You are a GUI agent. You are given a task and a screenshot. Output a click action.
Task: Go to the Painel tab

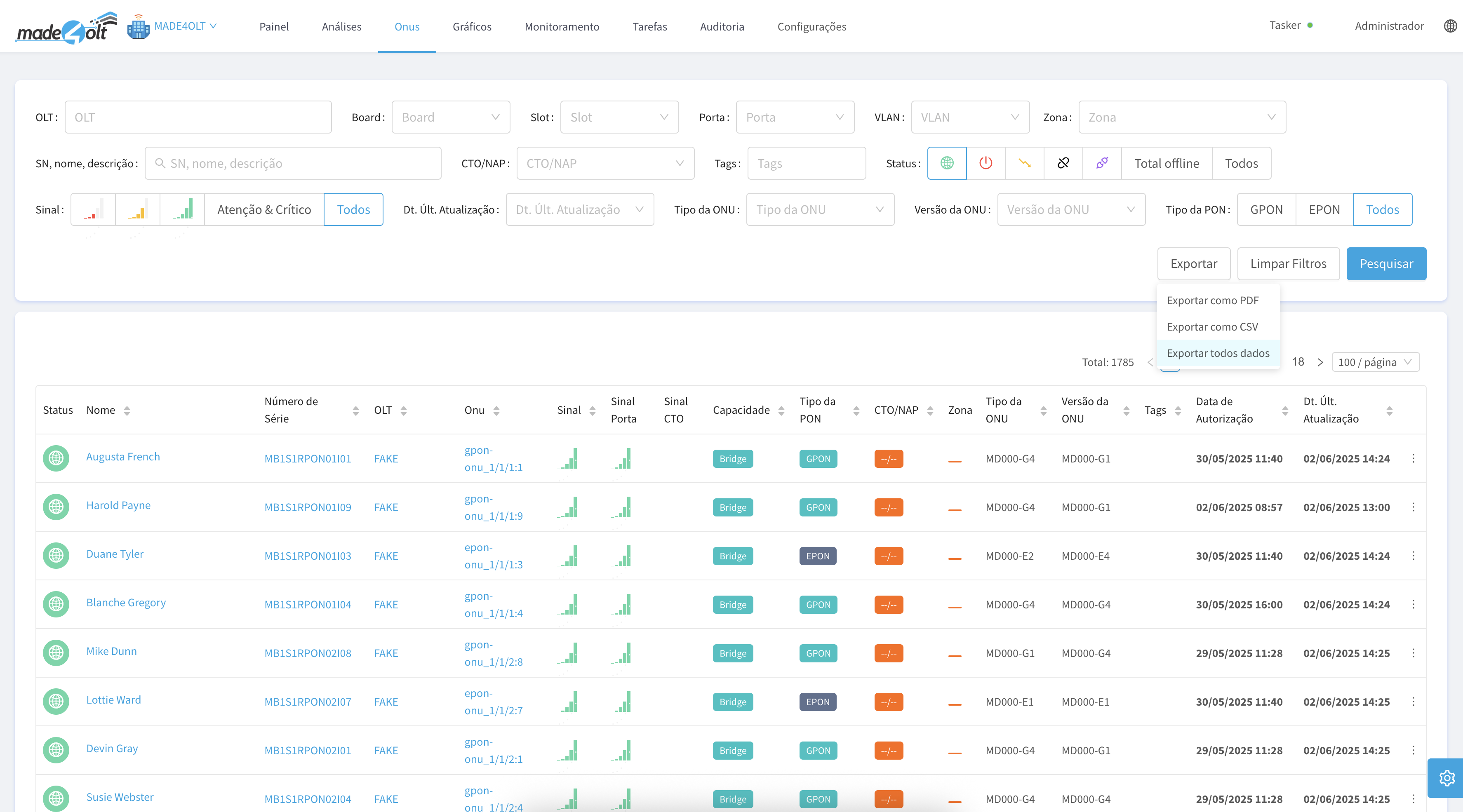pyautogui.click(x=274, y=27)
